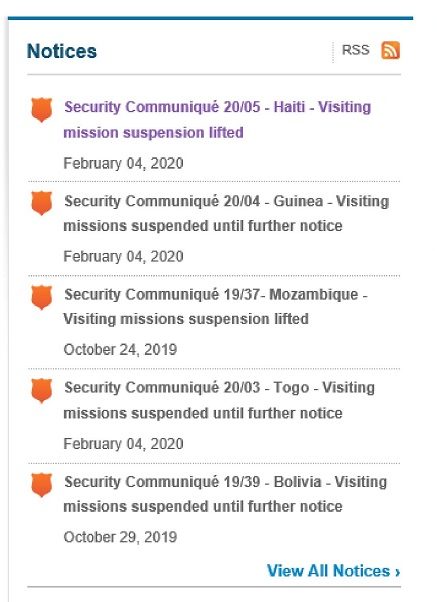The width and height of the screenshot is (437, 602).
Task: Click the View All Notices link
Action: (333, 571)
